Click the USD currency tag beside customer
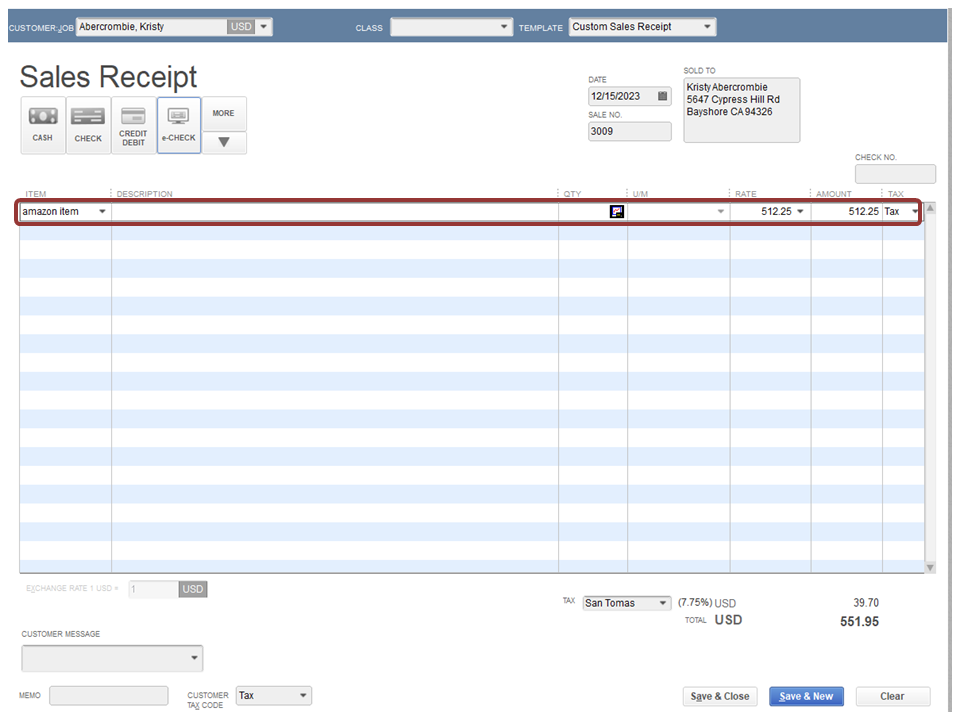 (x=241, y=27)
